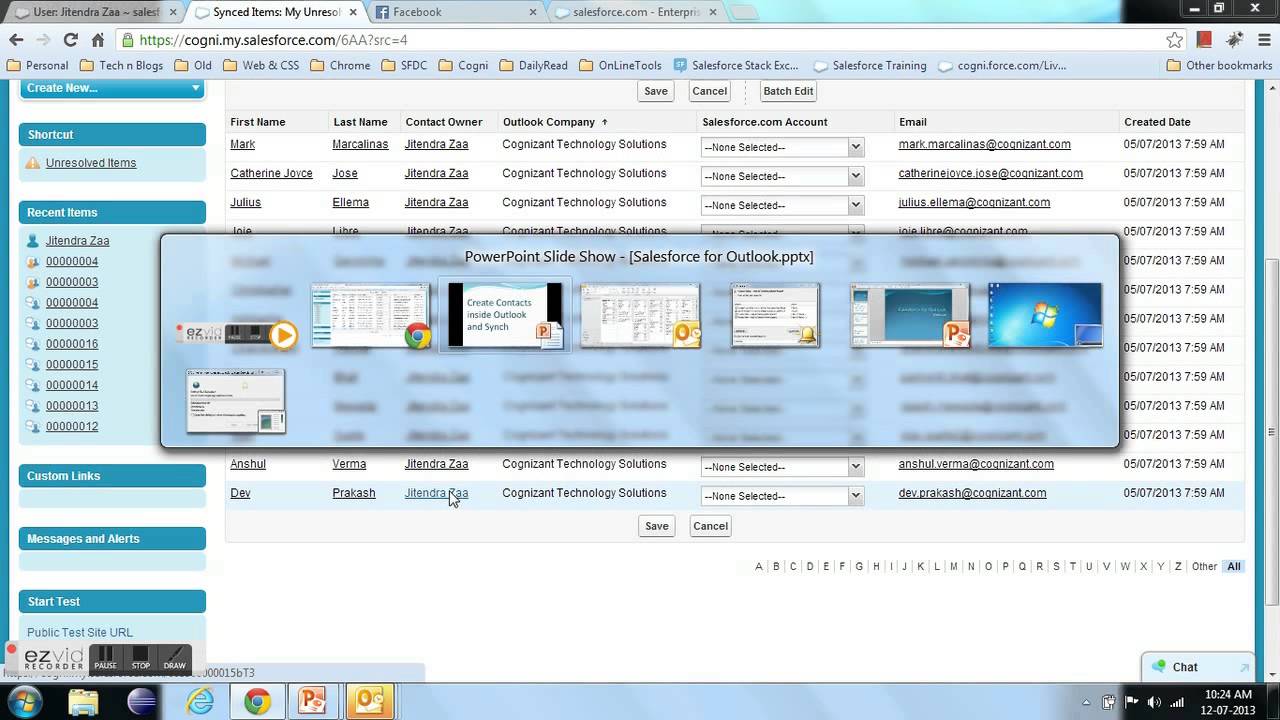Click the red extension icon beside the star
Image resolution: width=1280 pixels, height=720 pixels.
1204,40
